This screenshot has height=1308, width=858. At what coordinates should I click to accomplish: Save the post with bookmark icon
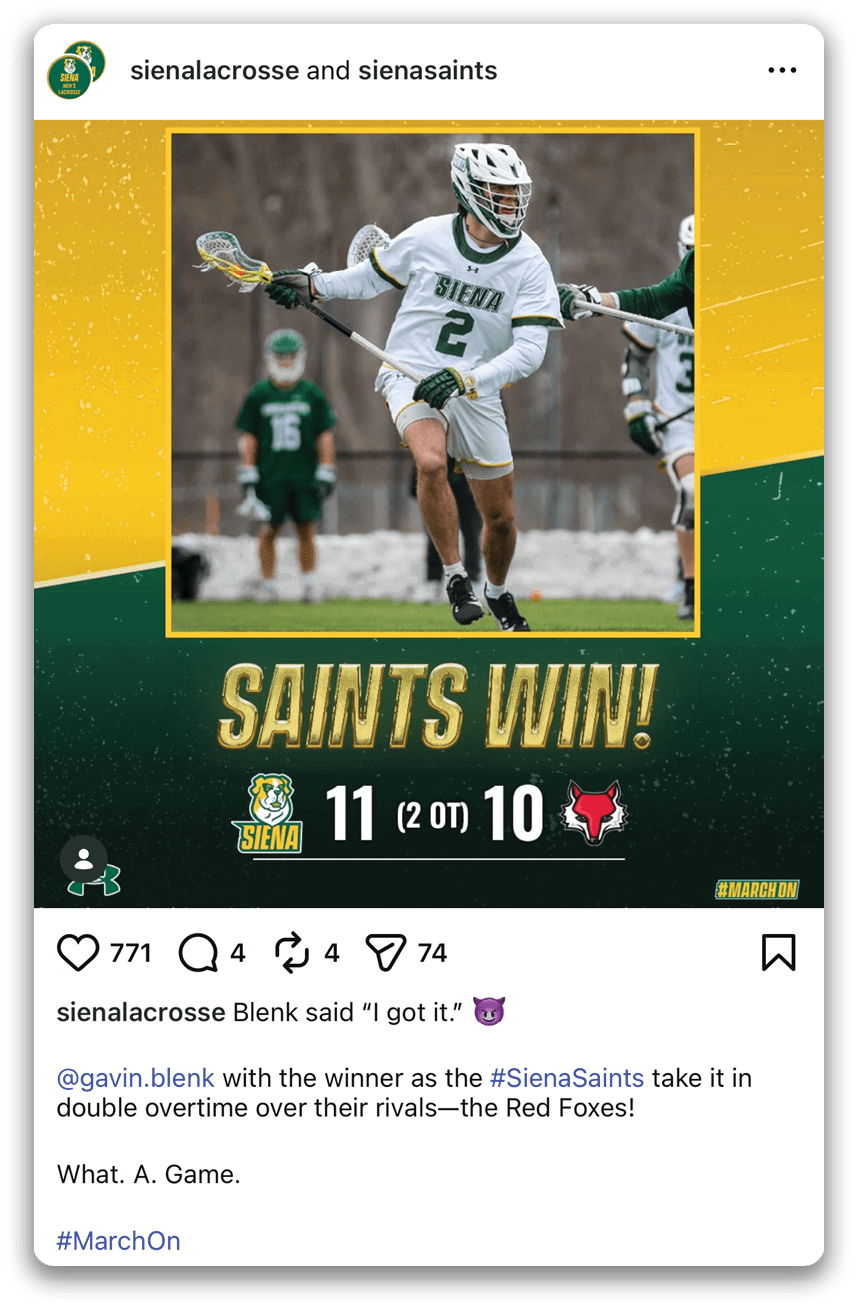pos(779,953)
